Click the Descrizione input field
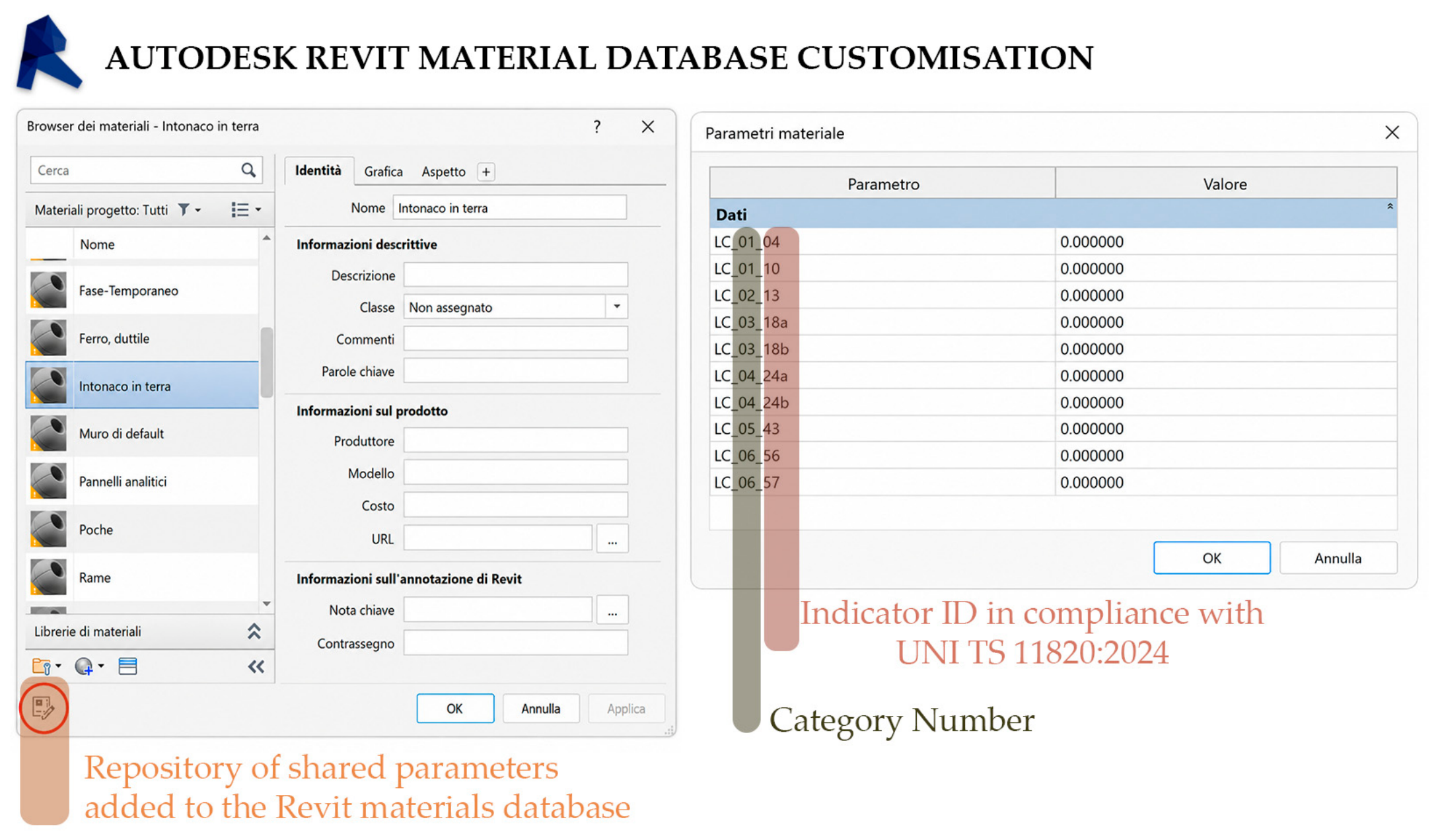This screenshot has height=840, width=1438. pos(515,275)
